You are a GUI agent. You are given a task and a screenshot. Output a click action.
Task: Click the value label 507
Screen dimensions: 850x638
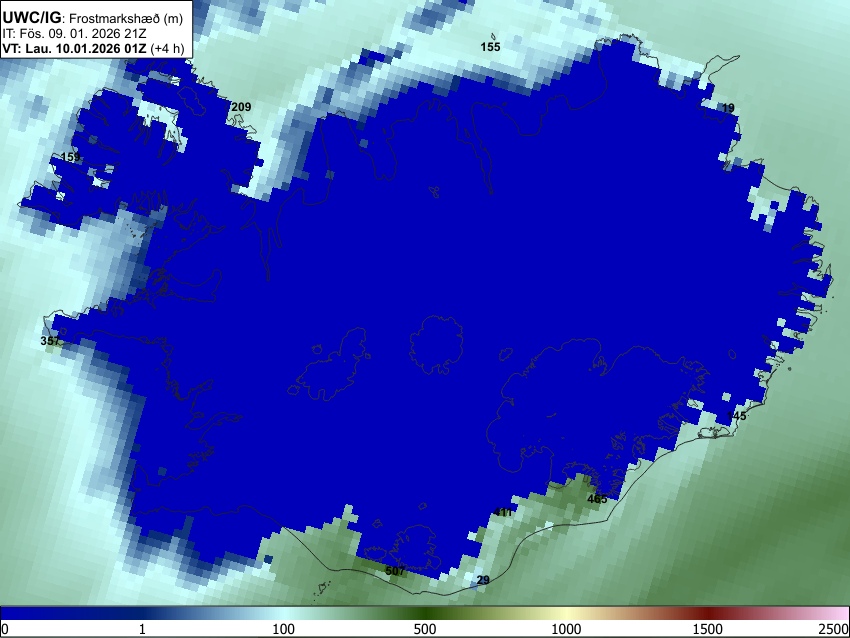(395, 571)
